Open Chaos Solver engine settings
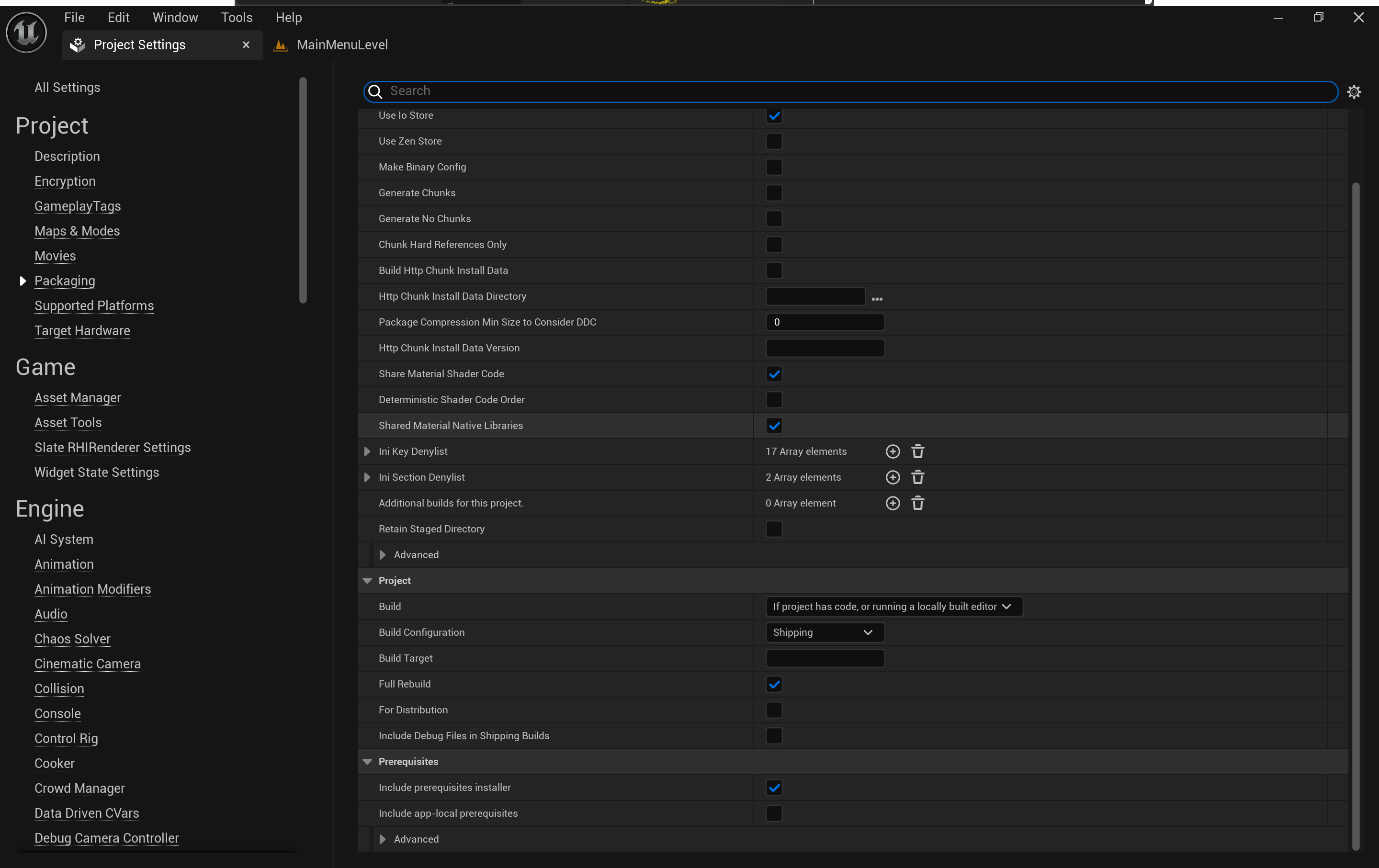This screenshot has height=868, width=1379. 72,639
